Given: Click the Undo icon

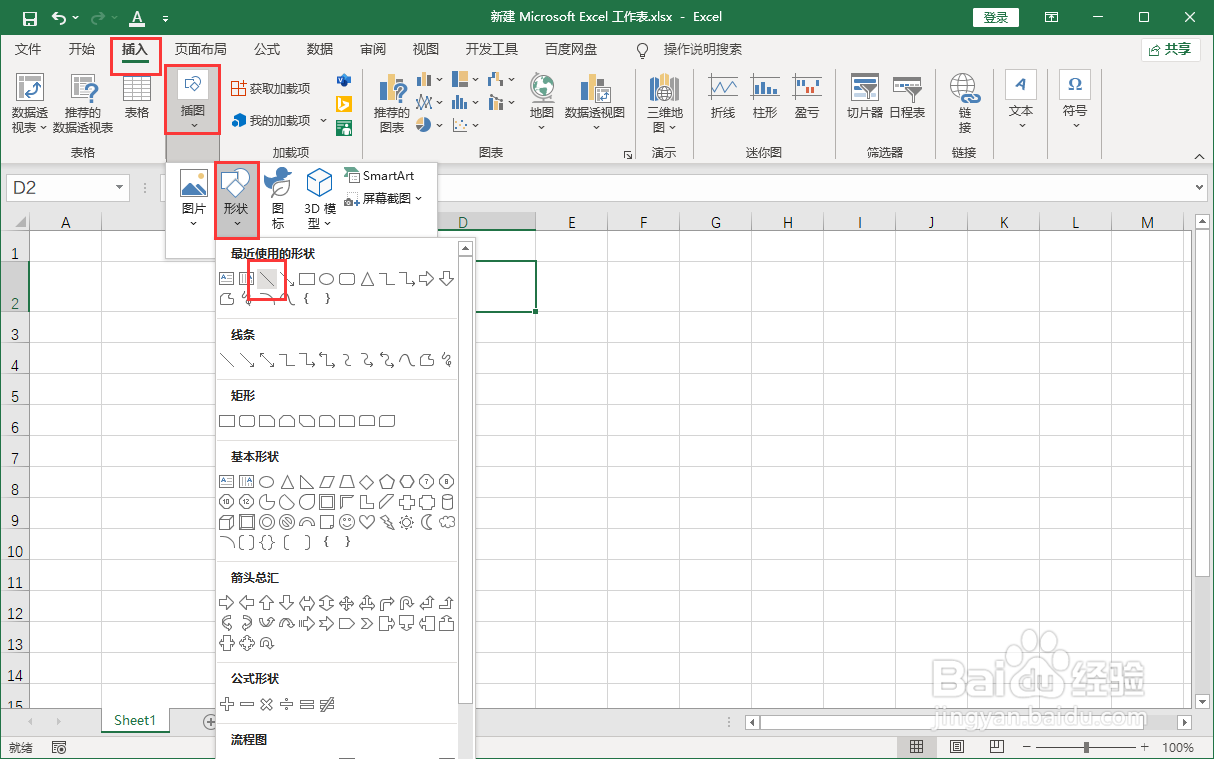Looking at the screenshot, I should 59,17.
